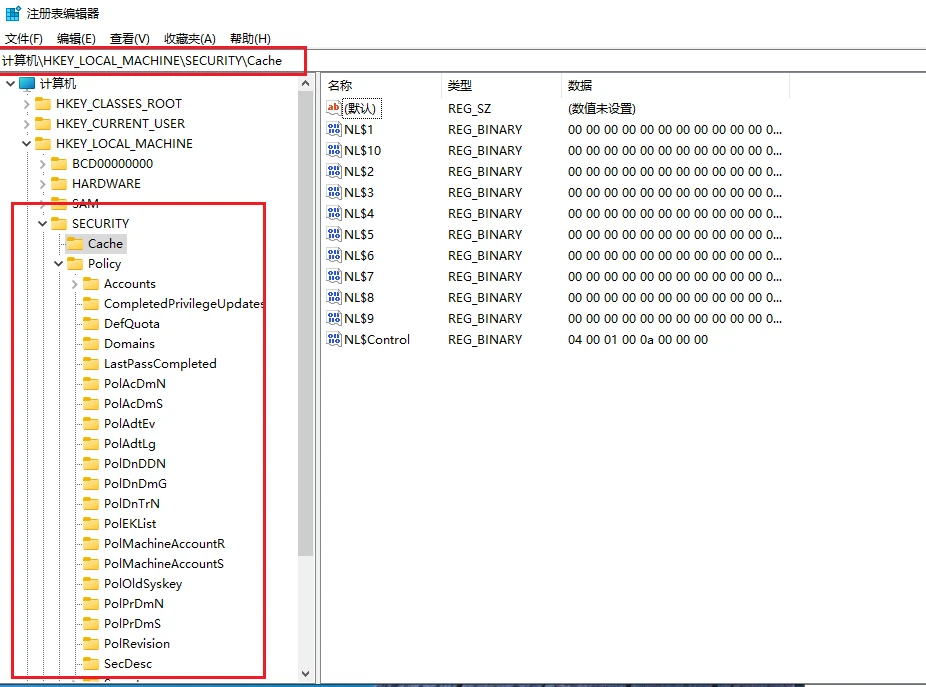Click the folder icon of SecDesc
This screenshot has height=687, width=926.
[91, 663]
